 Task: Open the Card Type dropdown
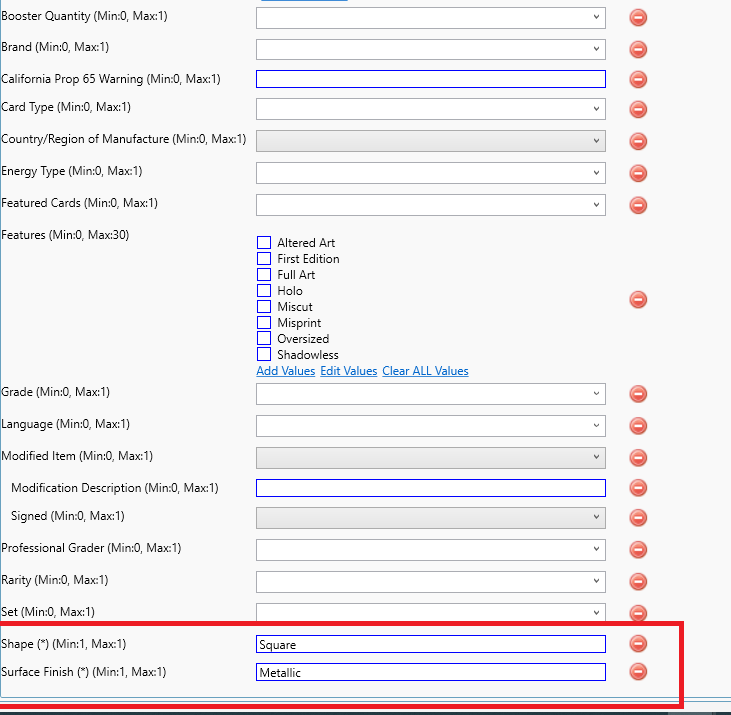point(431,109)
